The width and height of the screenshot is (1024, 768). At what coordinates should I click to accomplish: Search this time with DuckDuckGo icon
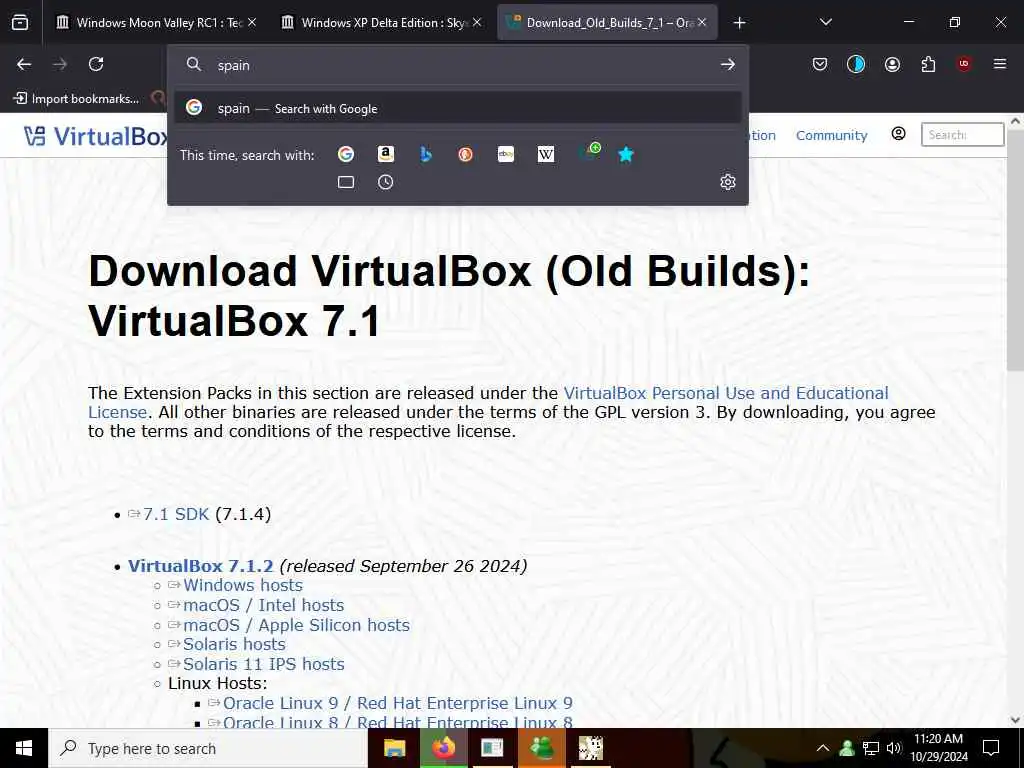pyautogui.click(x=466, y=154)
